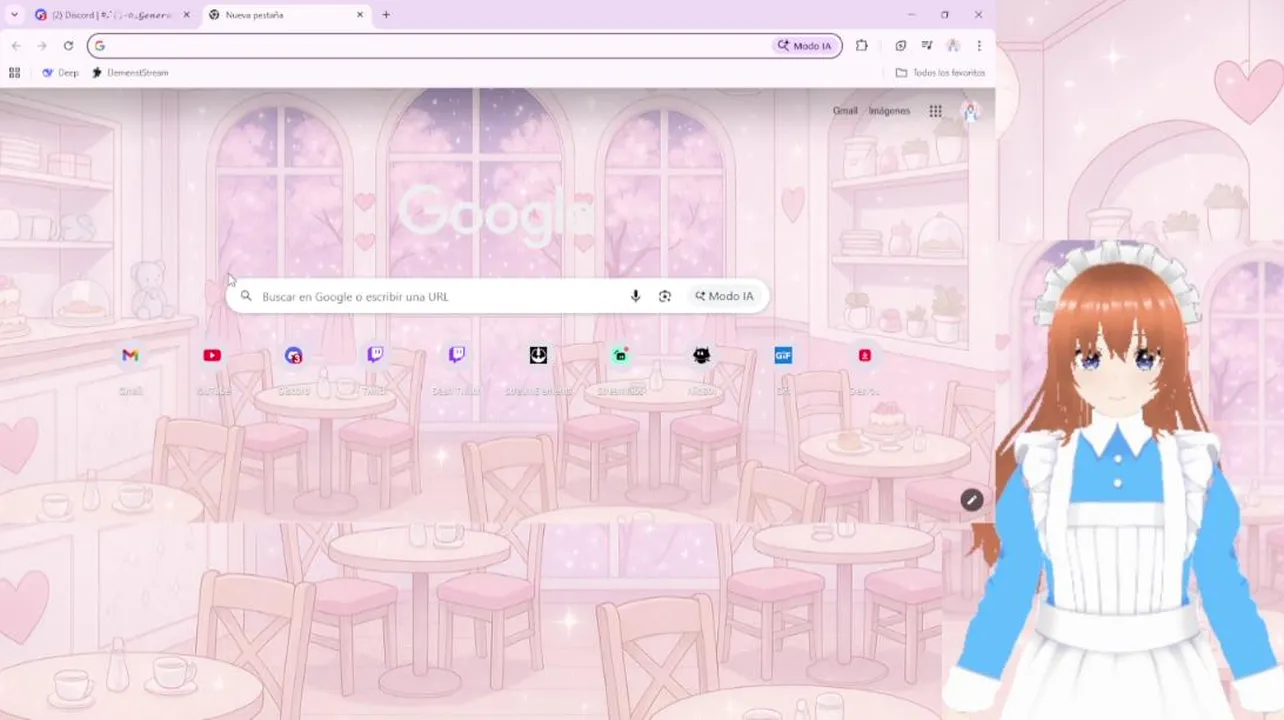Open the Gmail link at top right
Viewport: 1284px width, 720px height.
[845, 111]
